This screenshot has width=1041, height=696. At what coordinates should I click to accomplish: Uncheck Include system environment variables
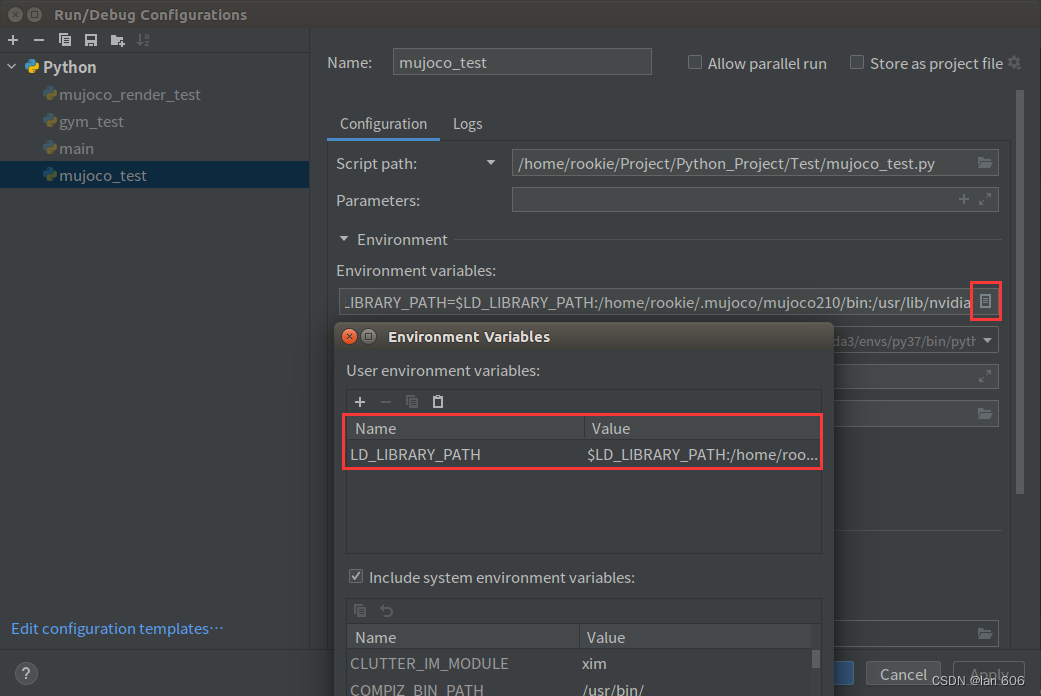[x=356, y=576]
